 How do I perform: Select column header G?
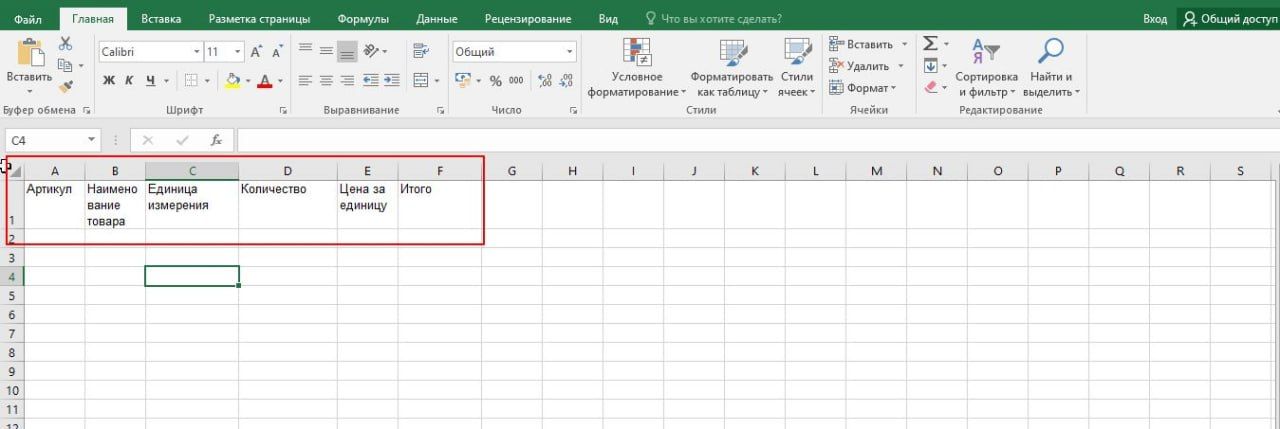click(x=512, y=171)
